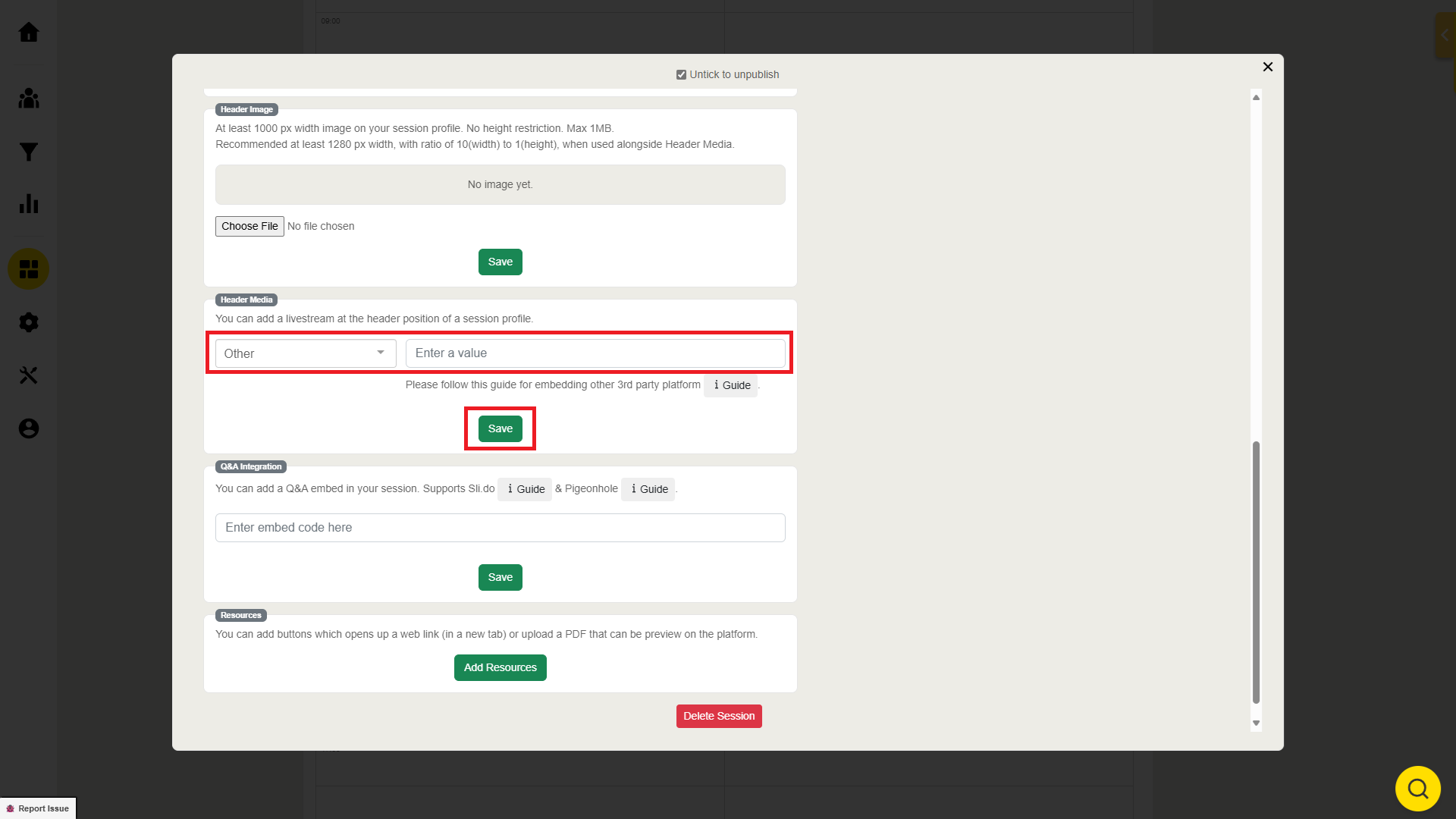Open the user profile sidebar icon
1456x819 pixels.
click(x=29, y=428)
